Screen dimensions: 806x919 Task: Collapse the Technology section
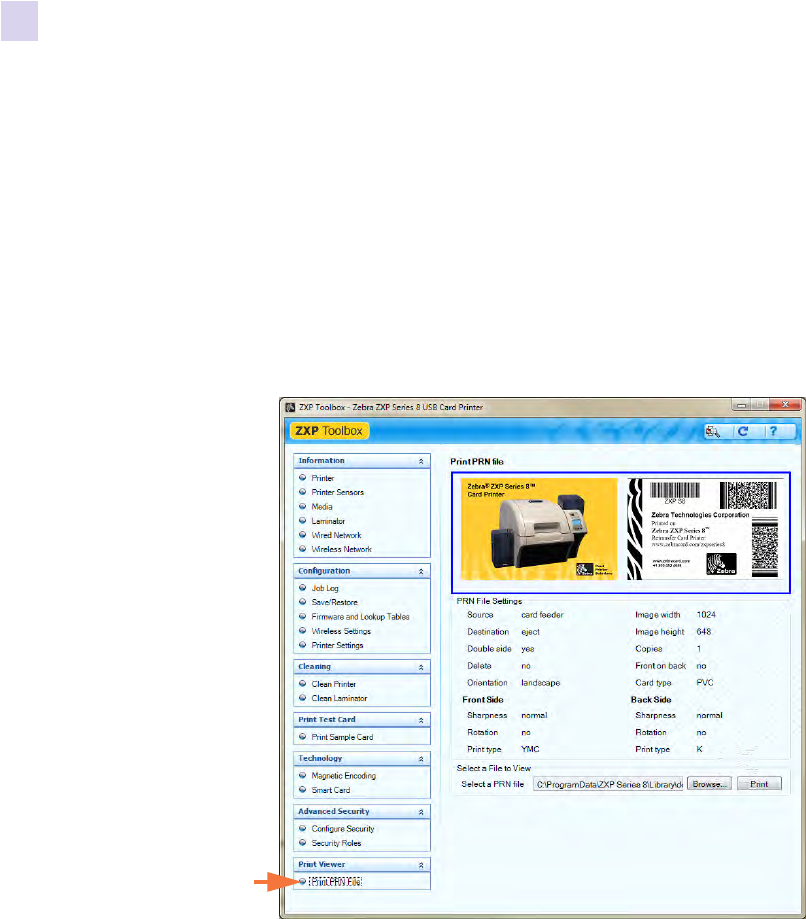click(421, 759)
